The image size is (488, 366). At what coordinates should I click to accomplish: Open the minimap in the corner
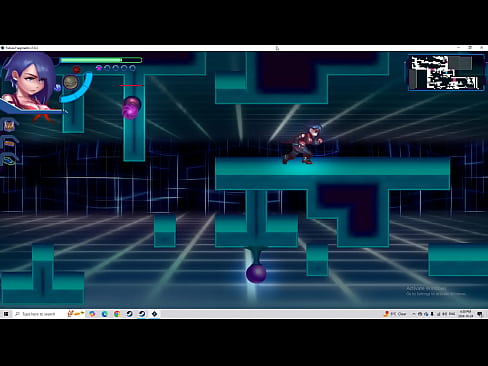point(446,73)
